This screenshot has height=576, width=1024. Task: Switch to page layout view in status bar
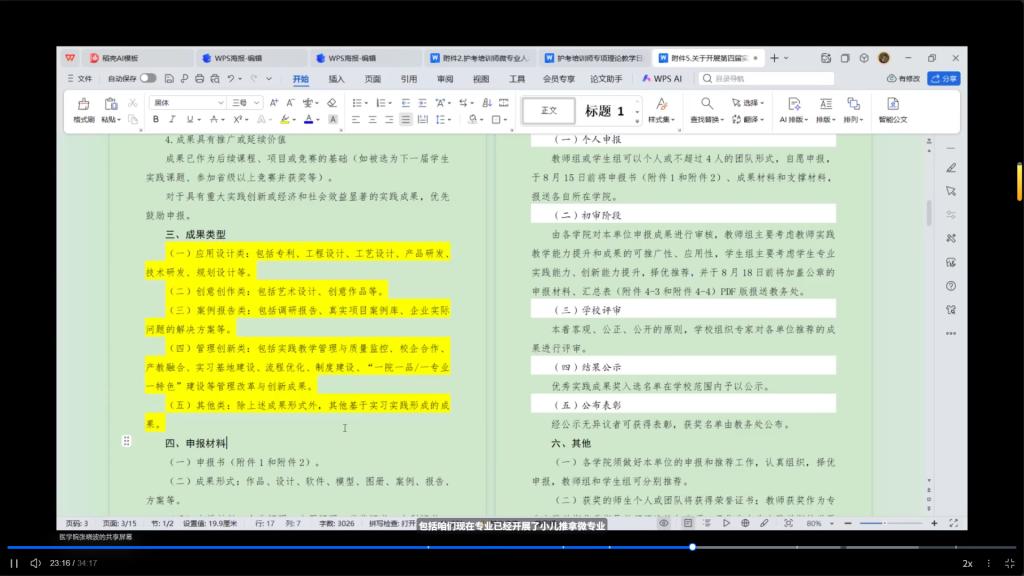pyautogui.click(x=688, y=523)
